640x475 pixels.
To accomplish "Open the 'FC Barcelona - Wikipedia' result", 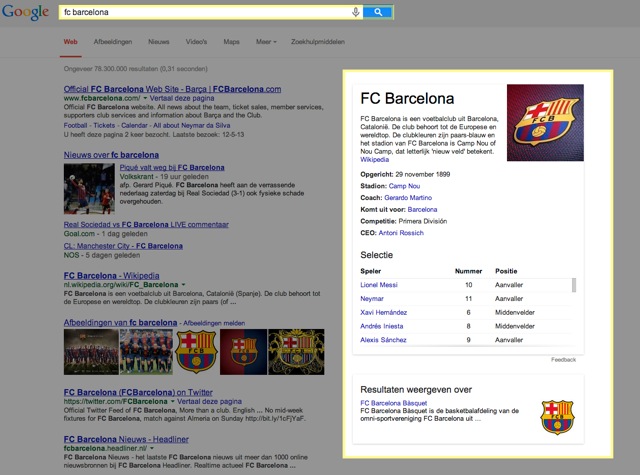I will (x=111, y=275).
